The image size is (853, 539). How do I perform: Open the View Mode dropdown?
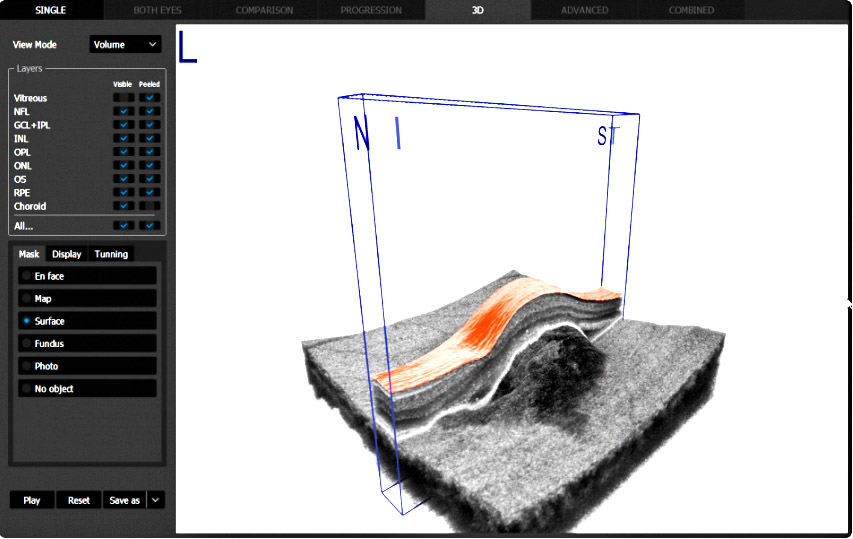[125, 45]
